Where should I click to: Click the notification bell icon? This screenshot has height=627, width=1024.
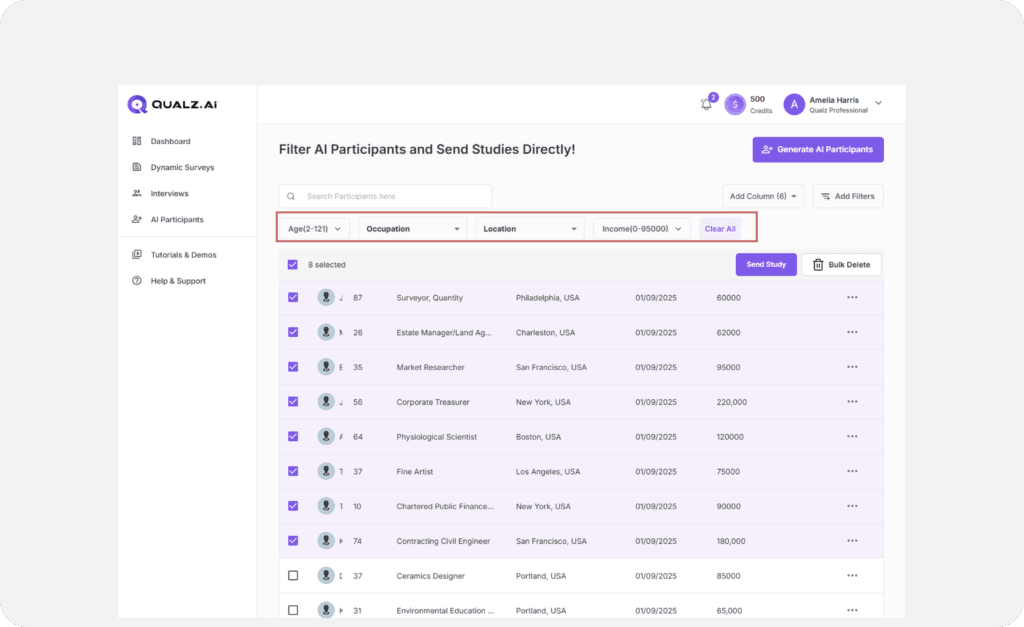[x=706, y=104]
